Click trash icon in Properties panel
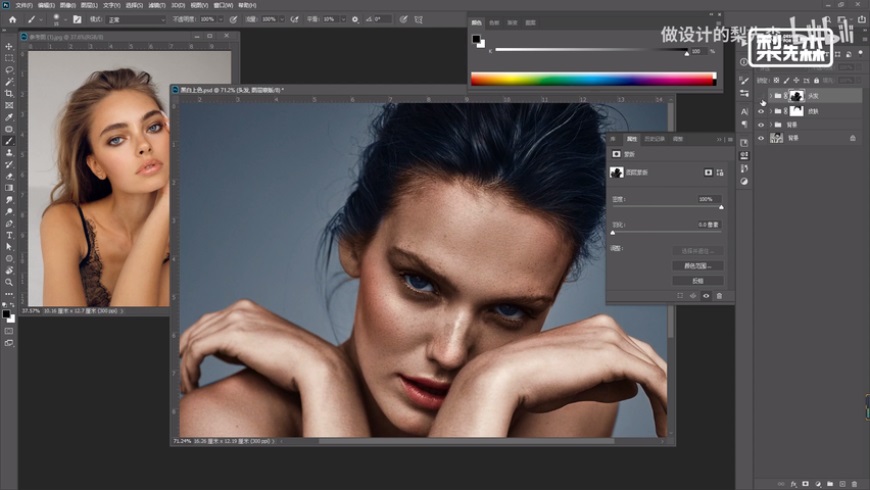 click(718, 296)
